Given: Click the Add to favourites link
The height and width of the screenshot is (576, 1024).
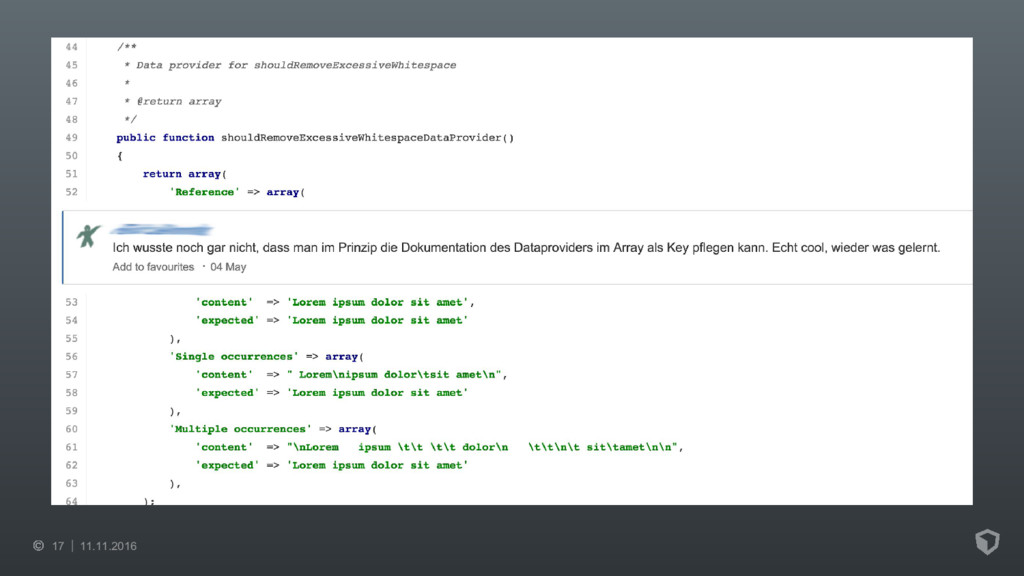Looking at the screenshot, I should pyautogui.click(x=153, y=266).
